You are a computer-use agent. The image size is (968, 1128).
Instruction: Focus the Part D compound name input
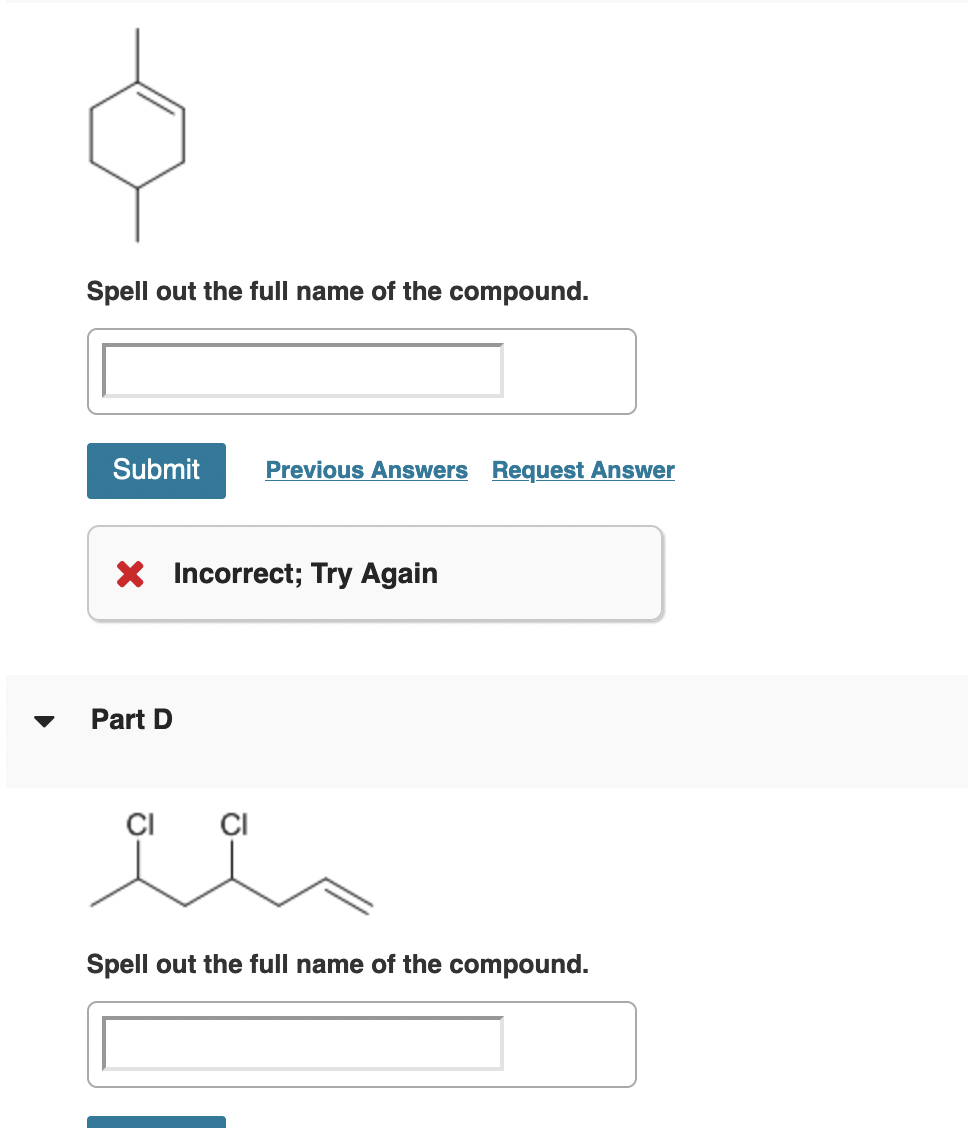coord(302,1043)
